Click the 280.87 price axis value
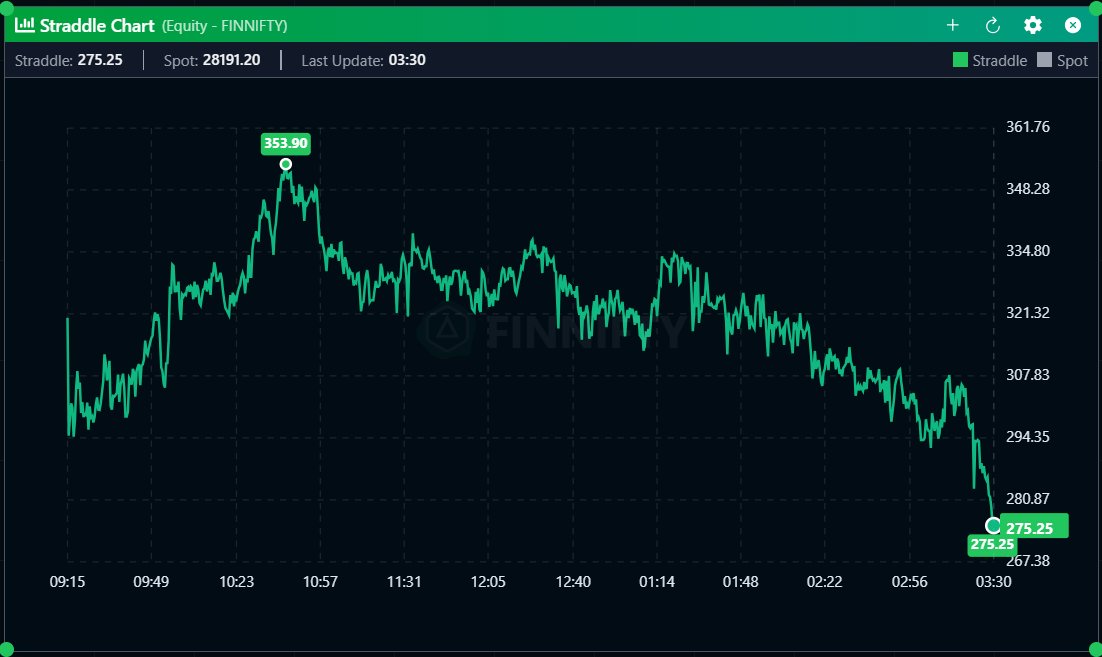The height and width of the screenshot is (657, 1102). 1028,499
